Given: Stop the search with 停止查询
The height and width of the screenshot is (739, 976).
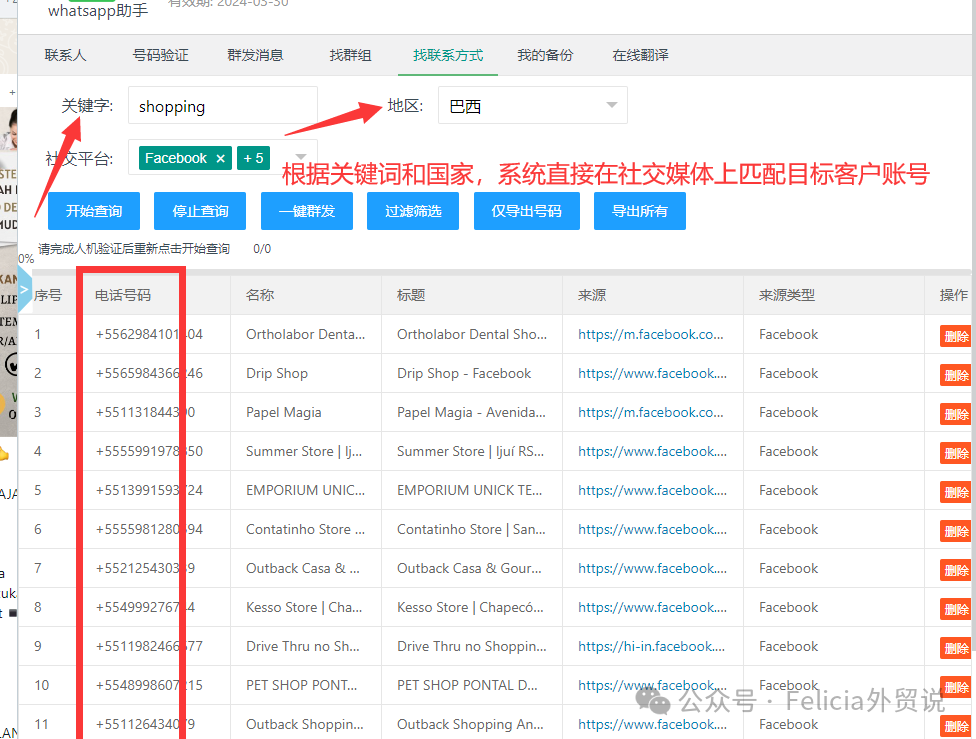Looking at the screenshot, I should (x=200, y=211).
